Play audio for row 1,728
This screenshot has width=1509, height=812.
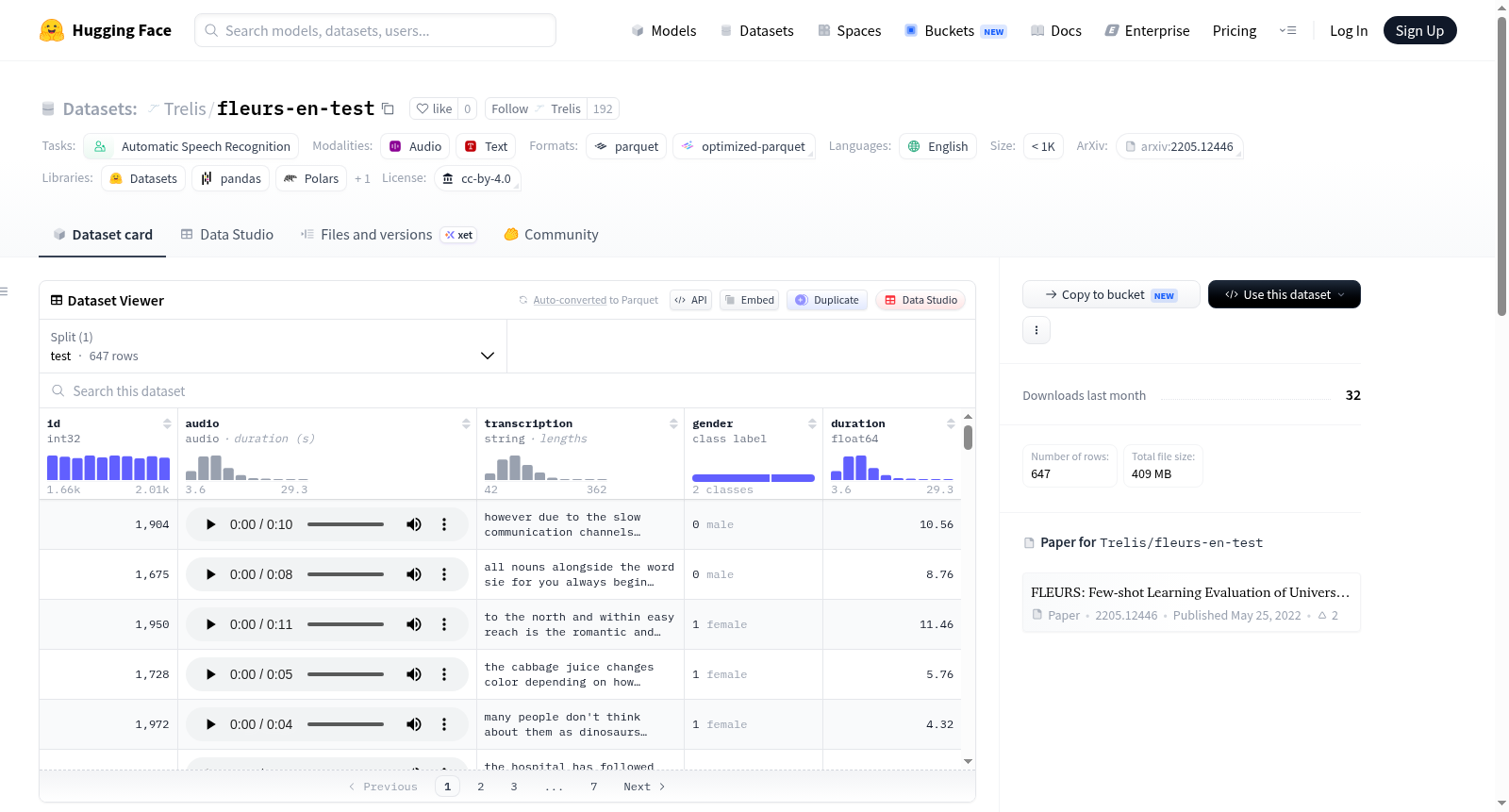[x=211, y=674]
